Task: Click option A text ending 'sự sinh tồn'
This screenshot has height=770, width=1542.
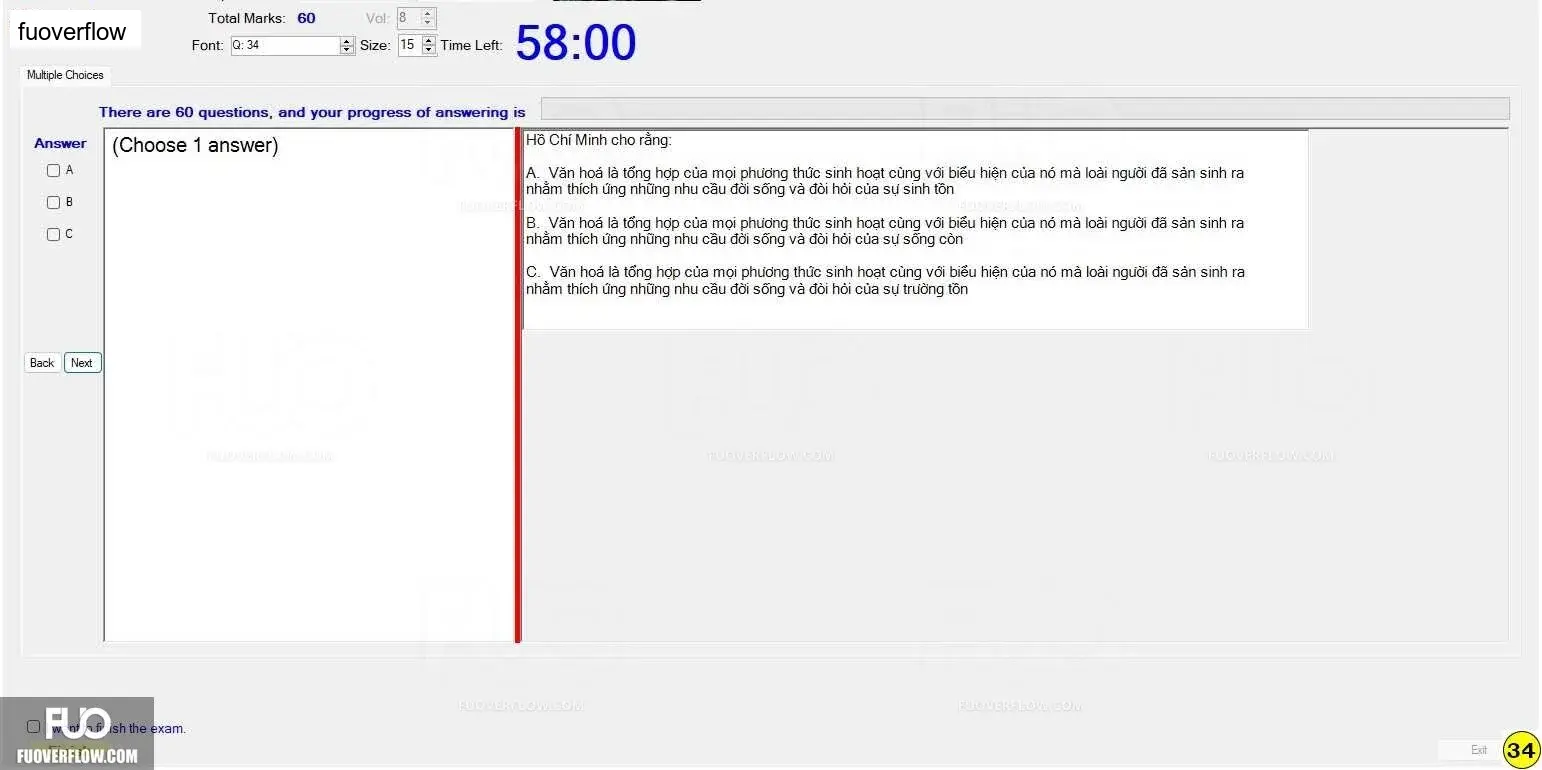Action: point(885,181)
